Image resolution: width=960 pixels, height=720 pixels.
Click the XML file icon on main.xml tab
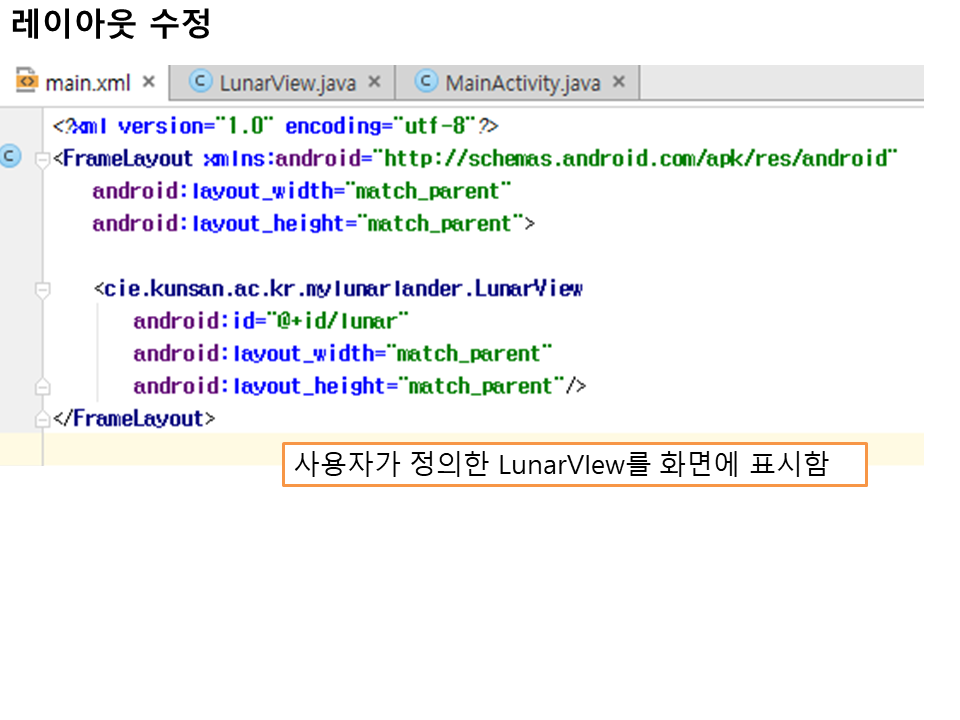27,82
